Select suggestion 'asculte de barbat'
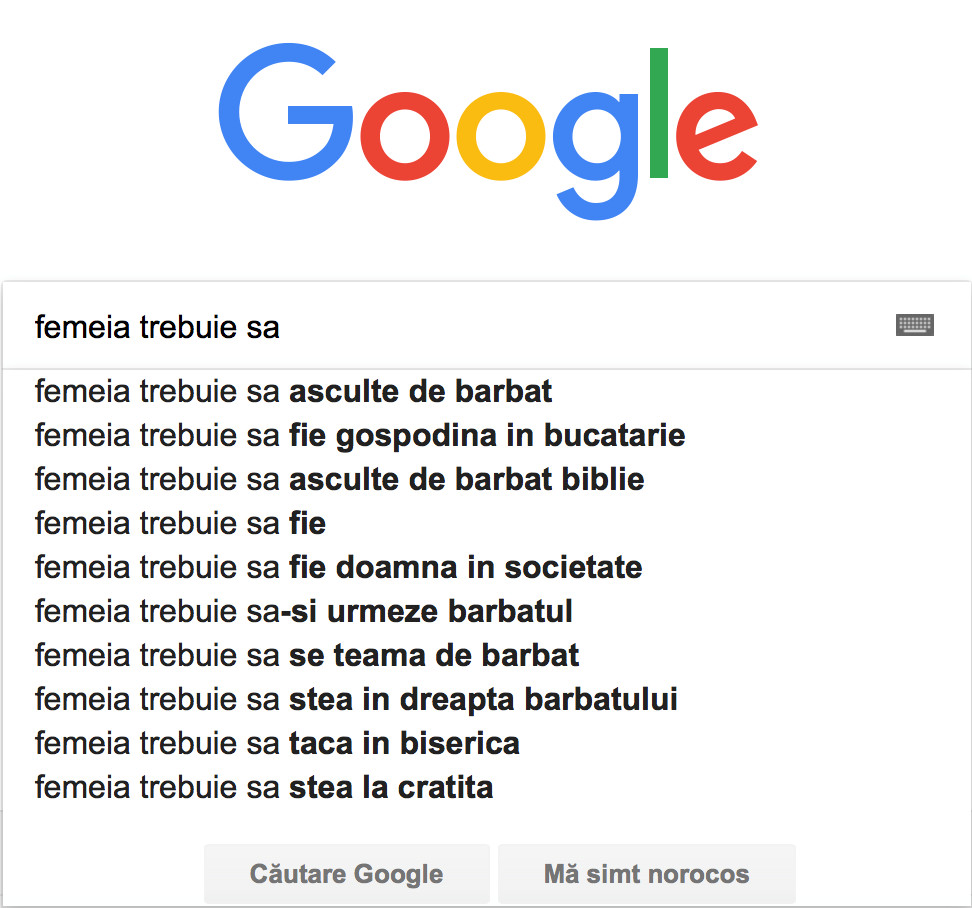This screenshot has height=908, width=972. pos(294,391)
